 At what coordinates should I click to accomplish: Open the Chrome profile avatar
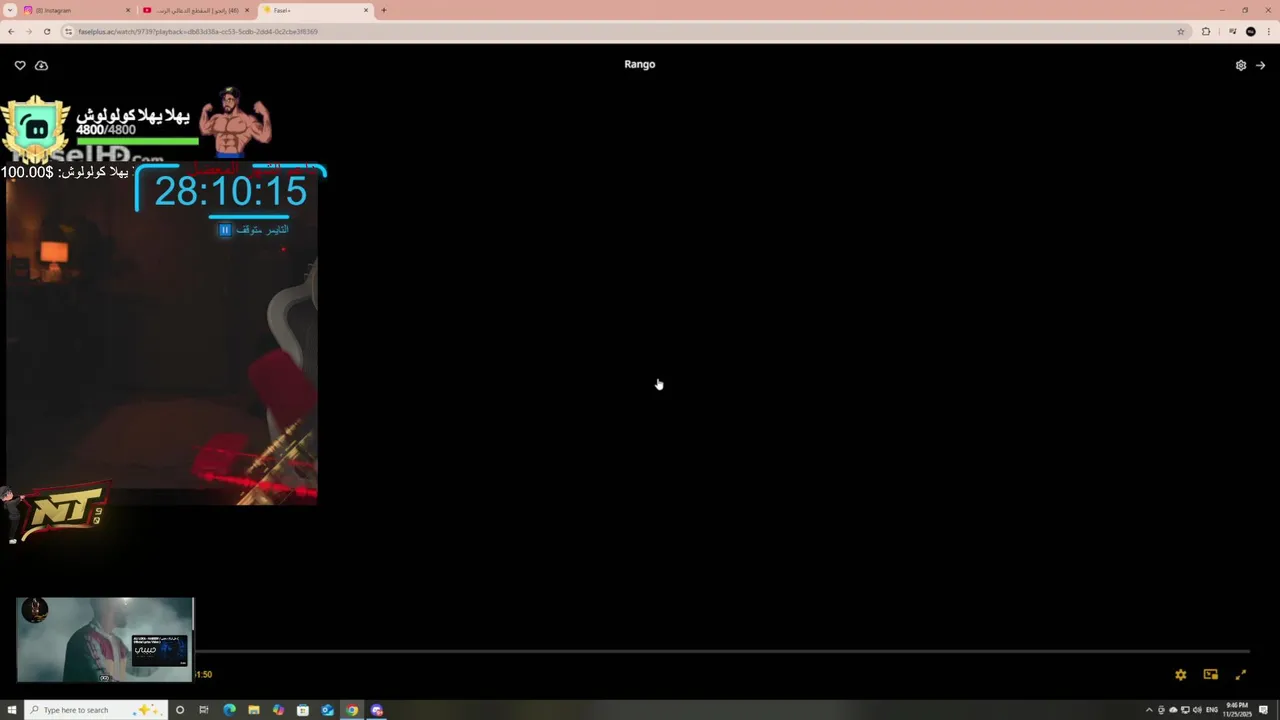(1251, 31)
